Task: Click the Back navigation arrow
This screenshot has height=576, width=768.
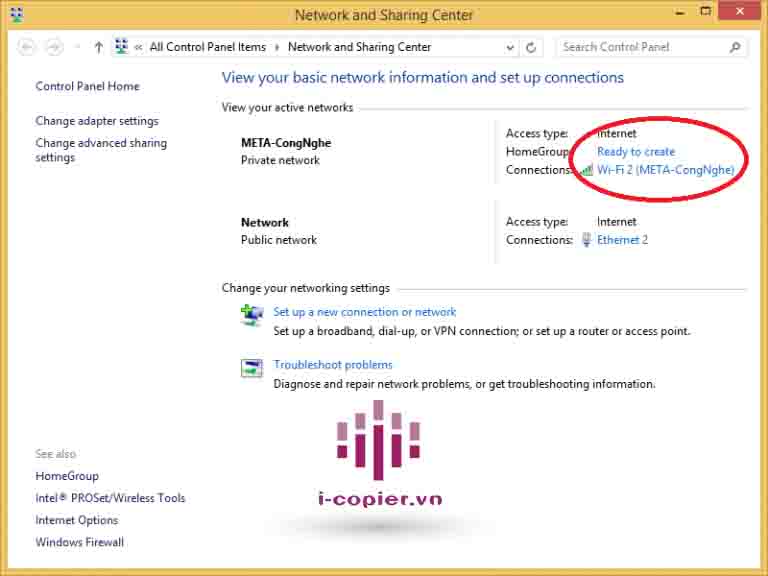Action: point(27,47)
